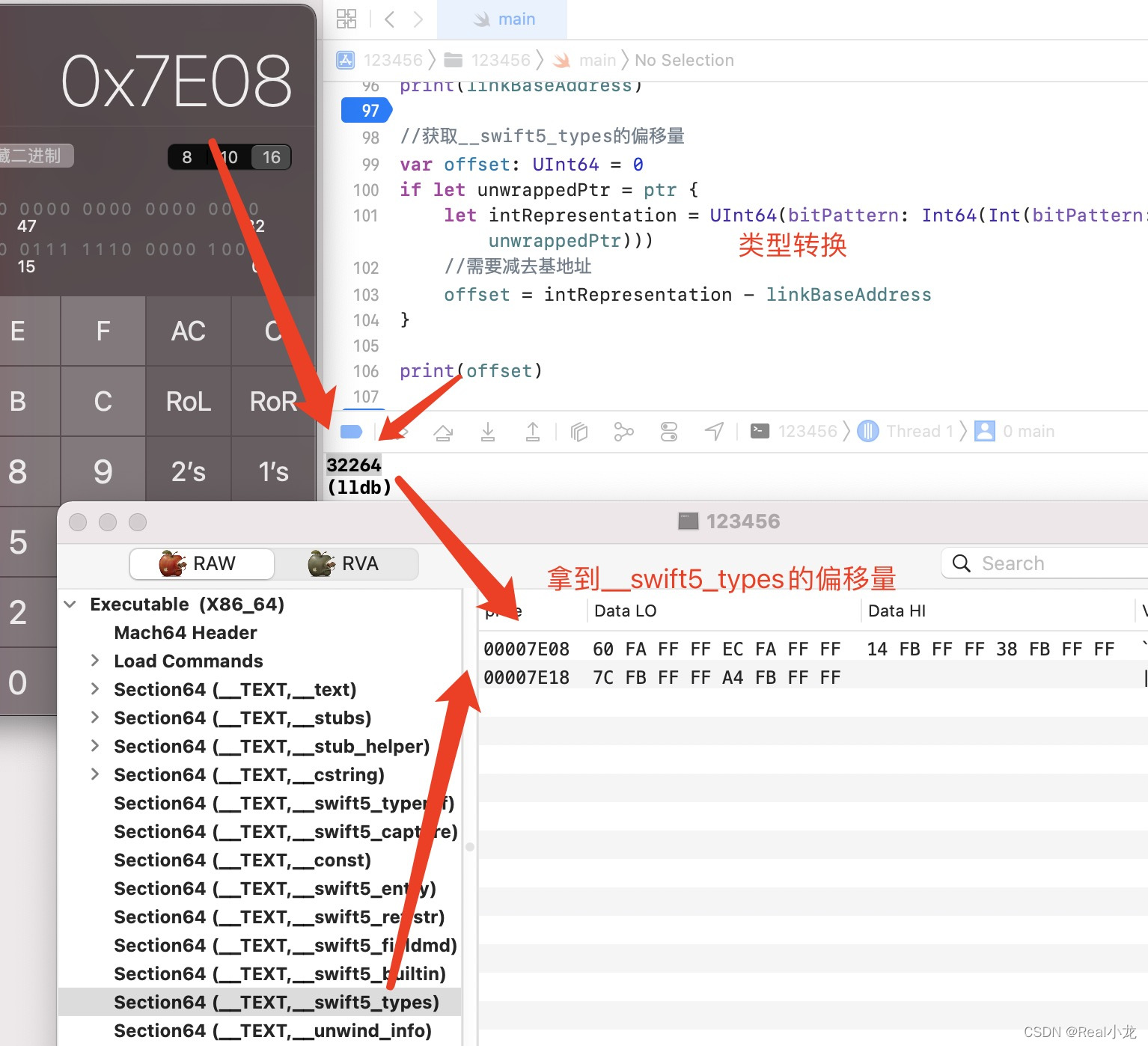Select Section64 (__TEXT,__const) row

(260, 860)
